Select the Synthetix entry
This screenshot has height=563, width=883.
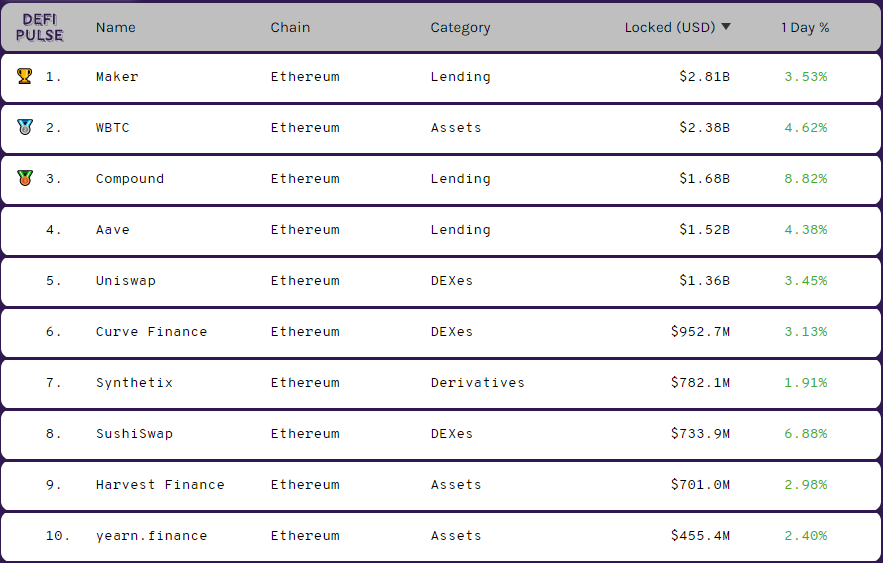coord(134,383)
